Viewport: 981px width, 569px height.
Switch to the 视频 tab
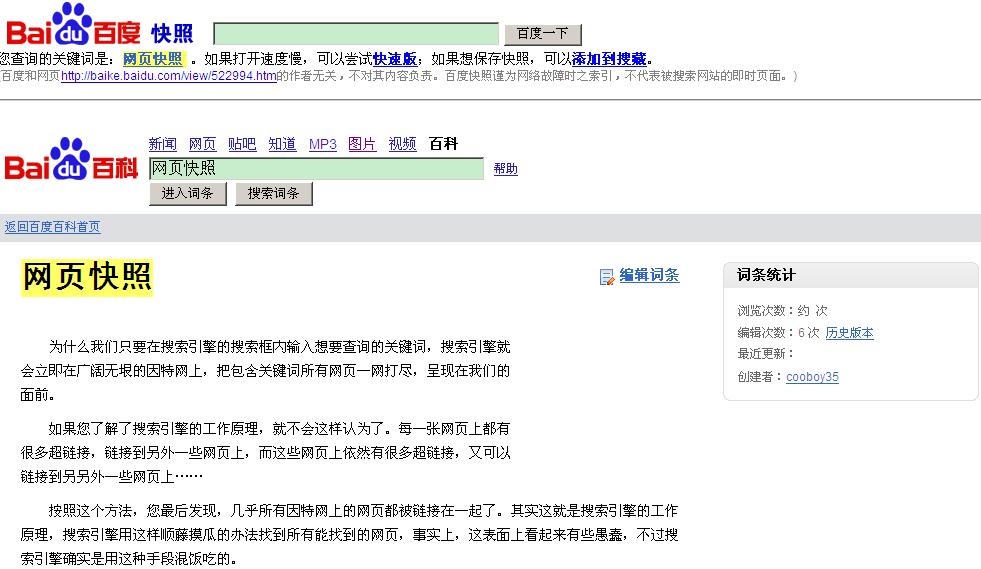[402, 144]
